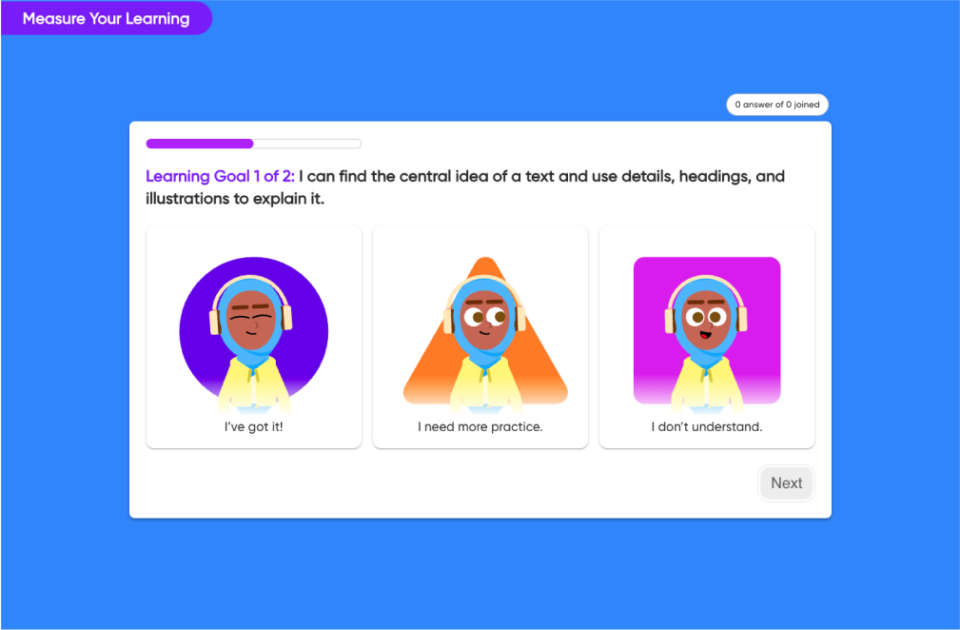Click the open-mouthed character's face
The image size is (960, 630).
tap(706, 321)
